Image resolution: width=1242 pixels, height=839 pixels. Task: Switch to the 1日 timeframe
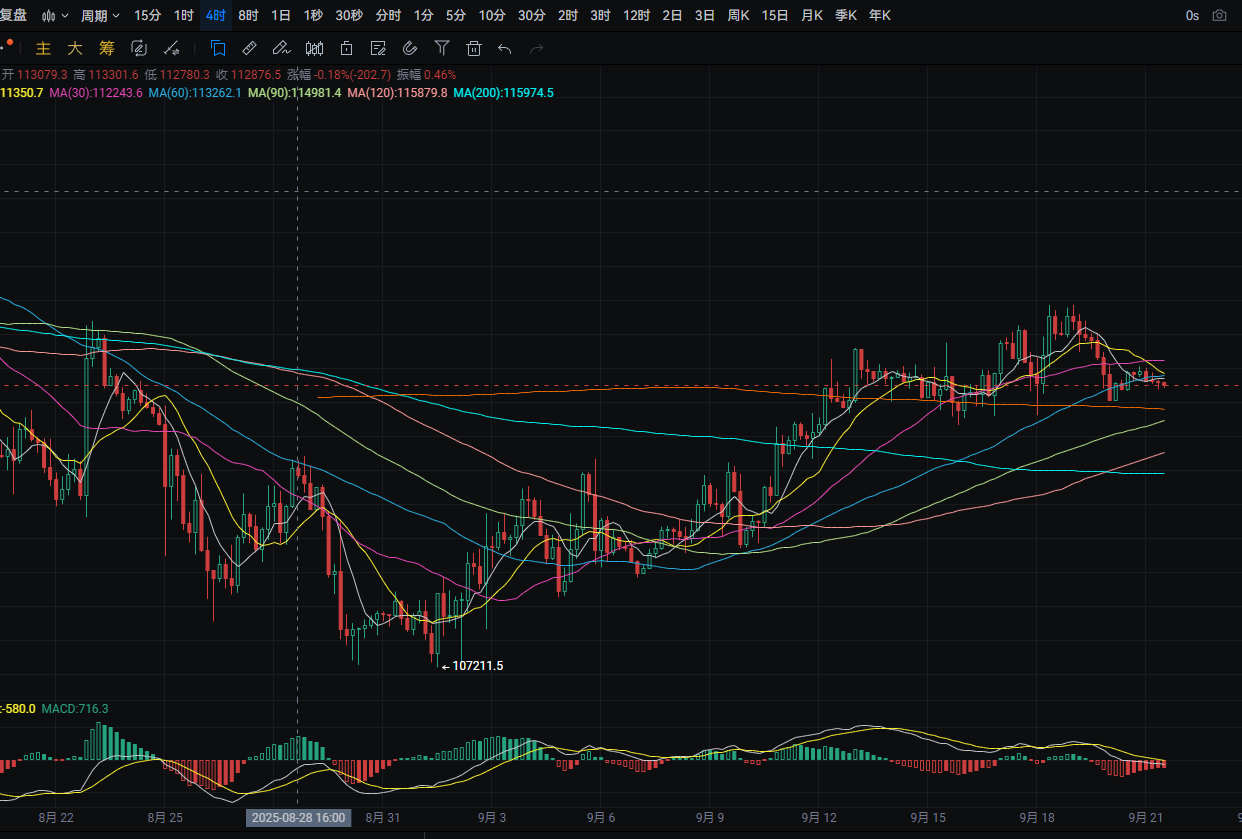(x=281, y=15)
